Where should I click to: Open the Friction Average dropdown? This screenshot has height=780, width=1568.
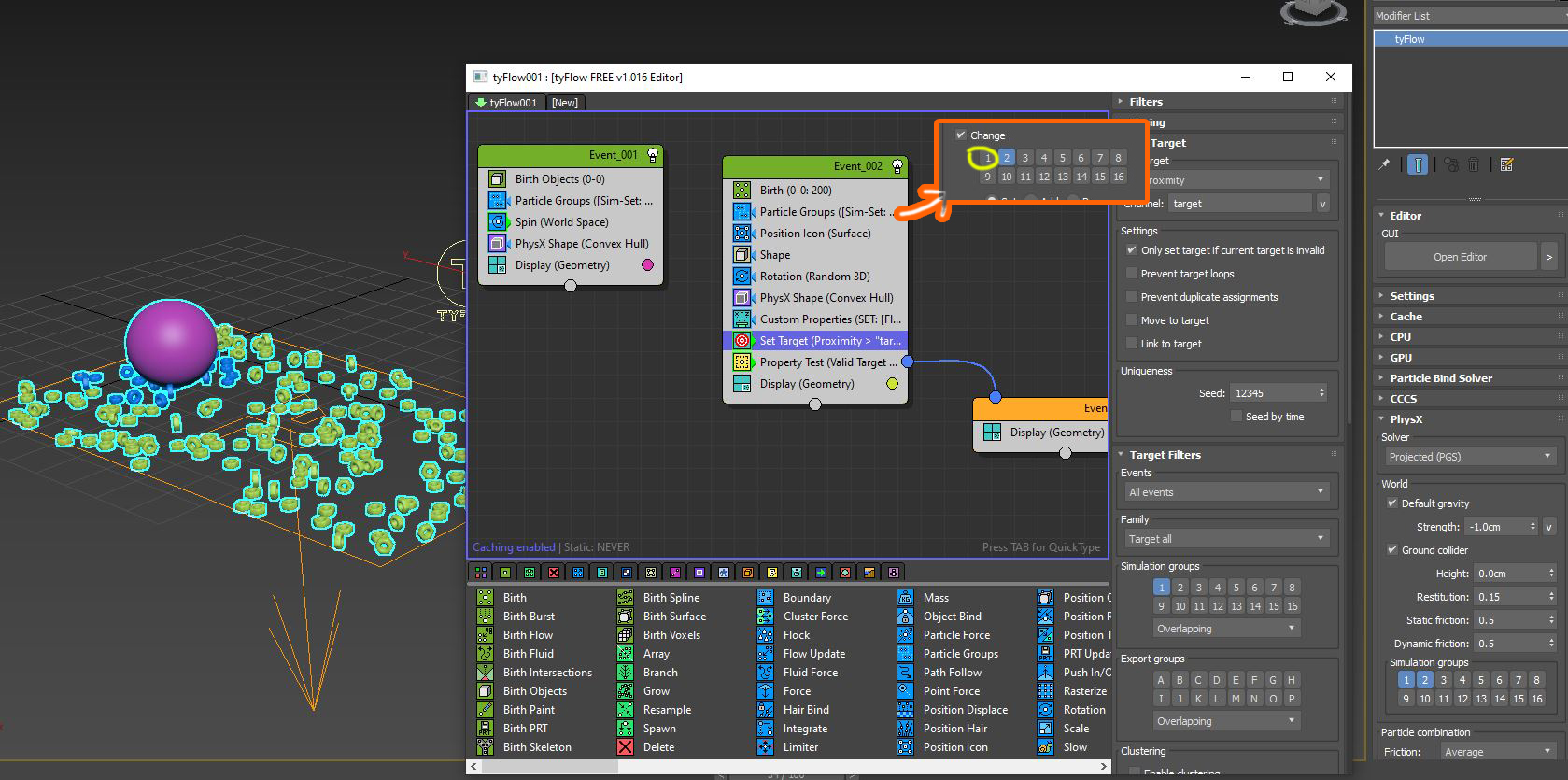click(x=1496, y=752)
